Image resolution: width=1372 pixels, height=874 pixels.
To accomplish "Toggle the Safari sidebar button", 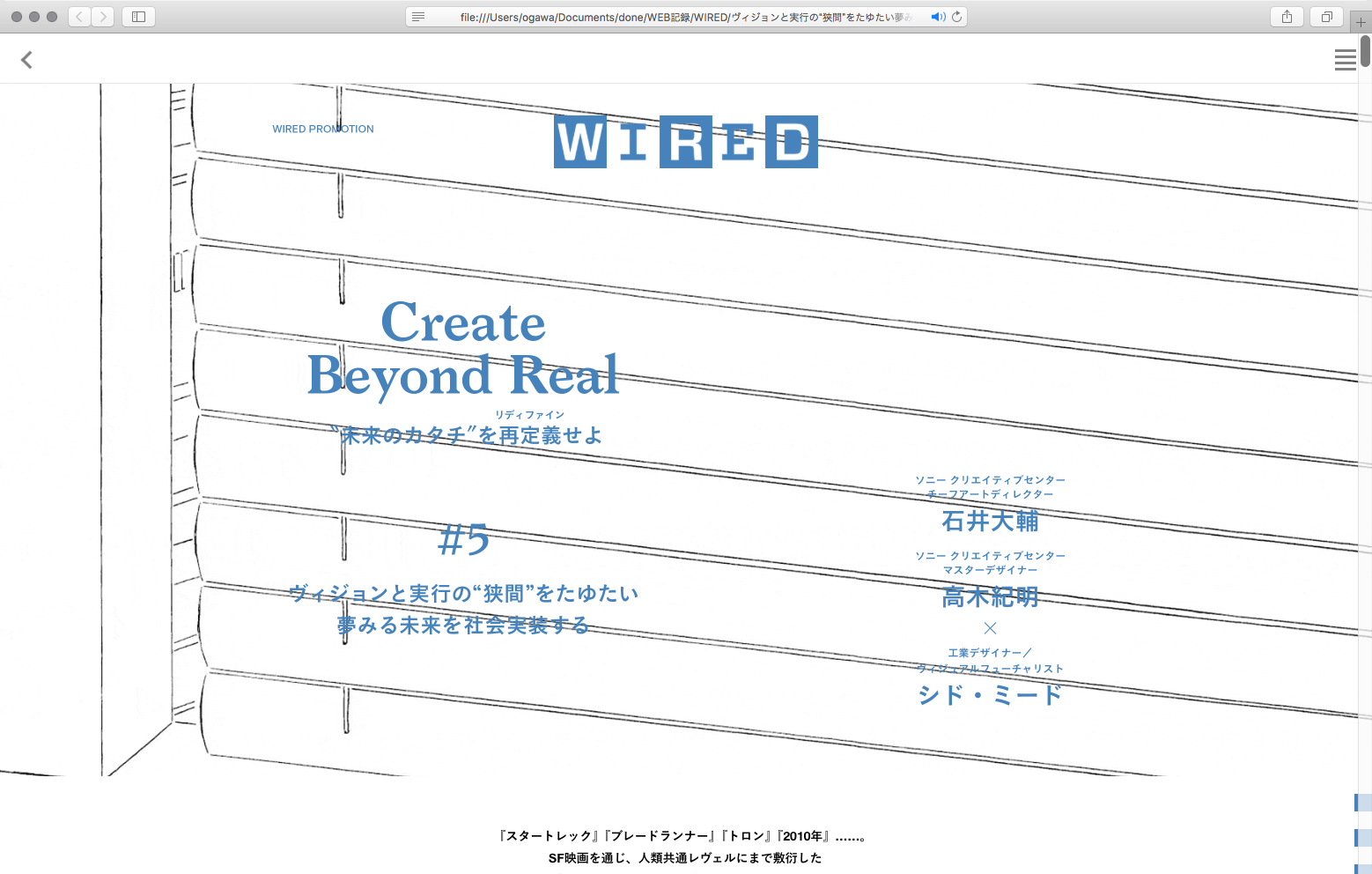I will coord(138,17).
